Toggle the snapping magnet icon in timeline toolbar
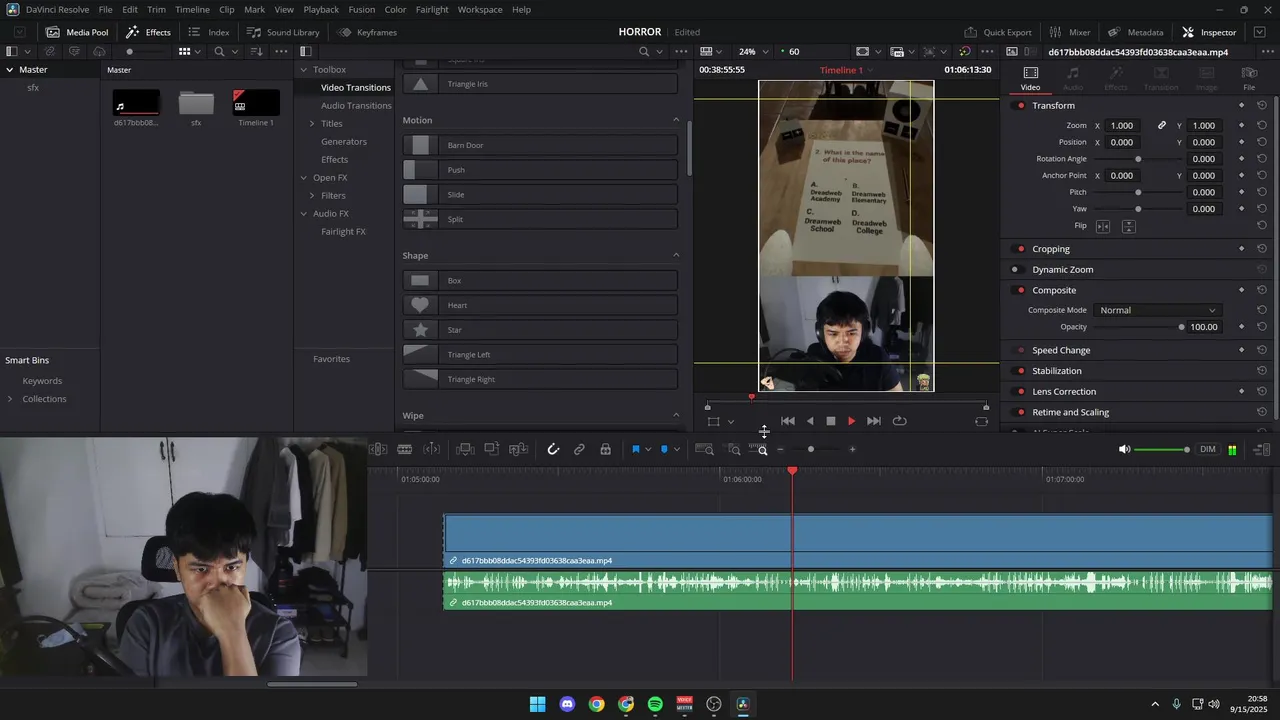 coord(553,450)
